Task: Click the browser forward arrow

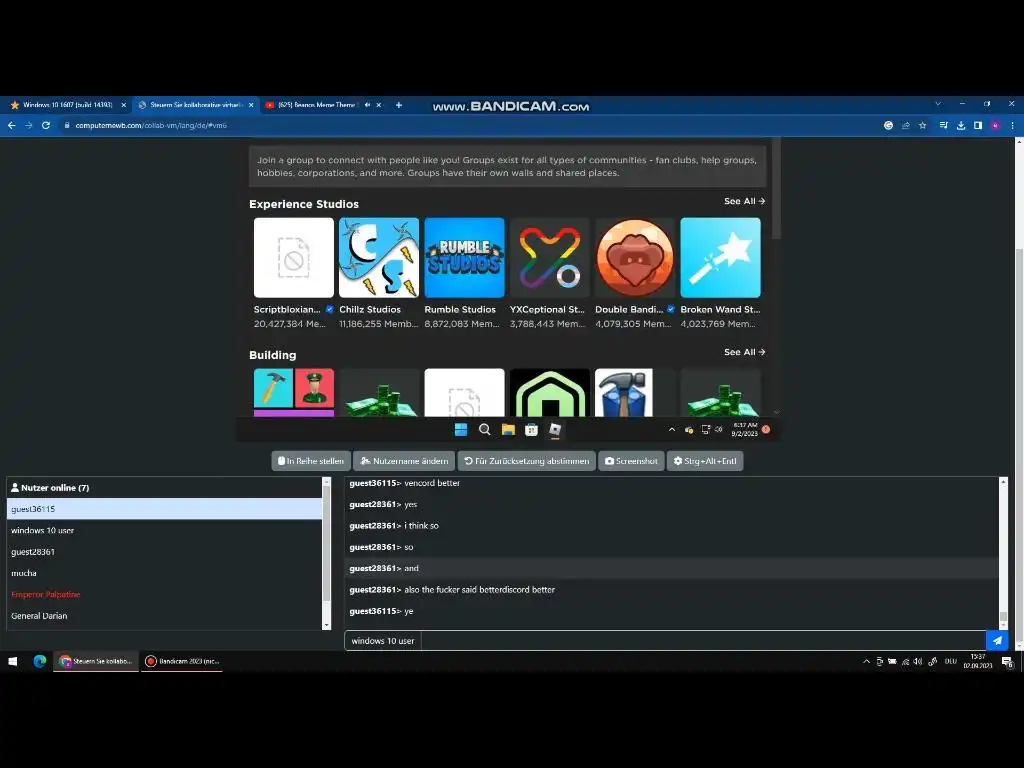Action: coord(29,125)
